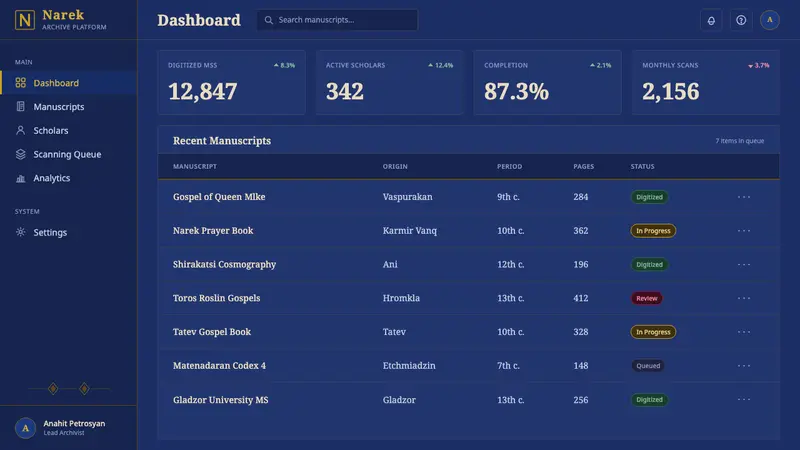Open Manuscripts section
This screenshot has width=800, height=450.
point(68,107)
